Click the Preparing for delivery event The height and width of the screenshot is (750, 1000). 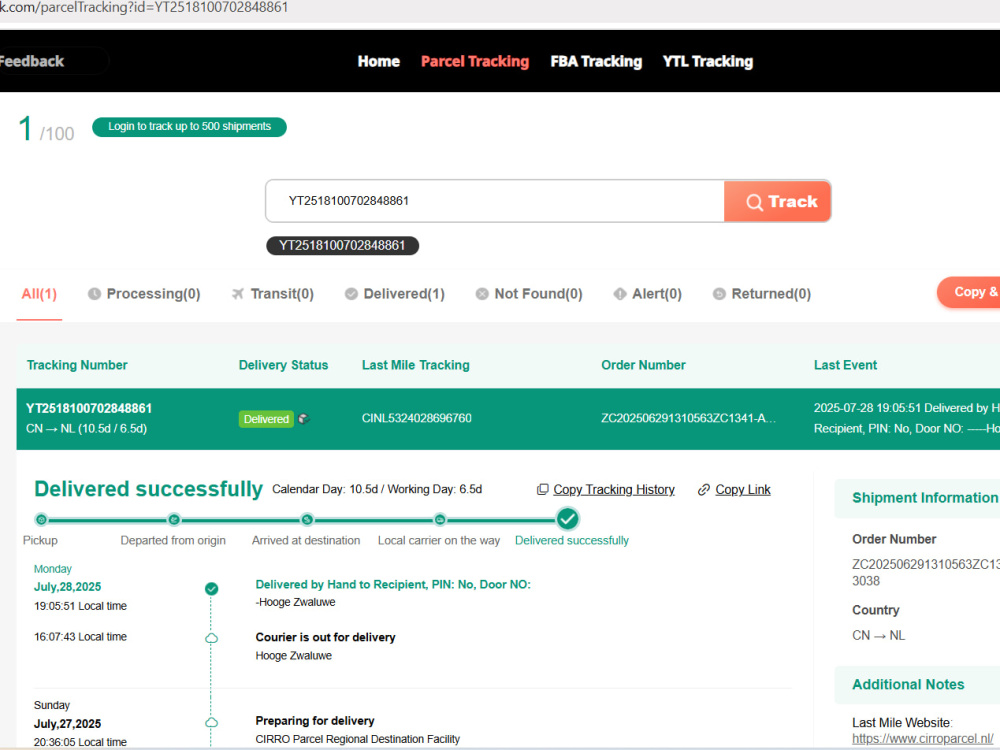point(315,721)
